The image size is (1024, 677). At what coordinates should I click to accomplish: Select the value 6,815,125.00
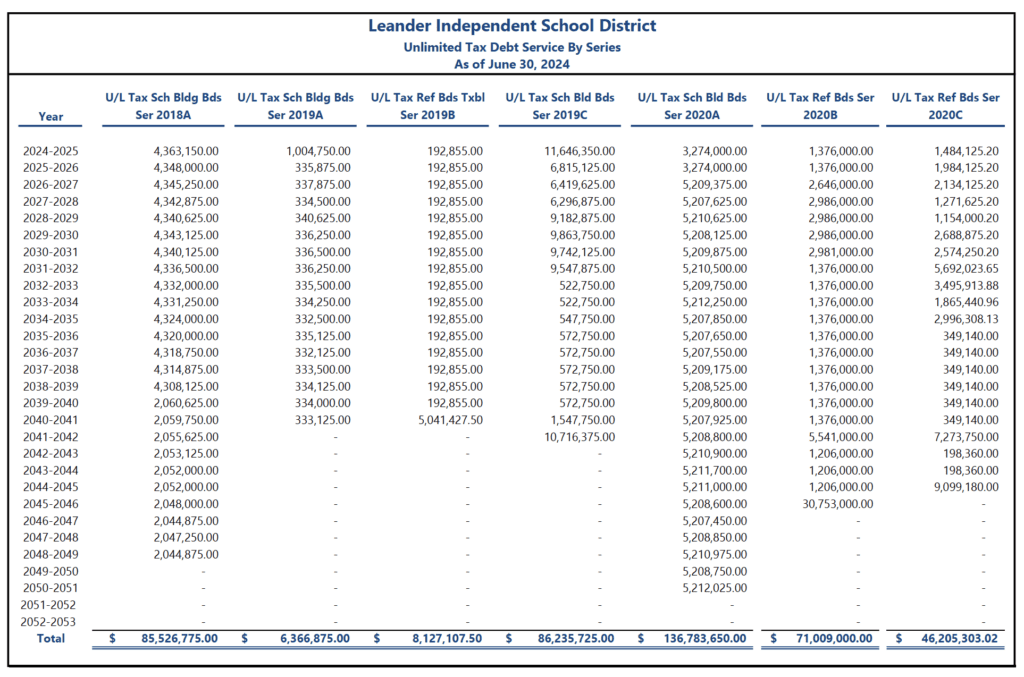pyautogui.click(x=583, y=168)
